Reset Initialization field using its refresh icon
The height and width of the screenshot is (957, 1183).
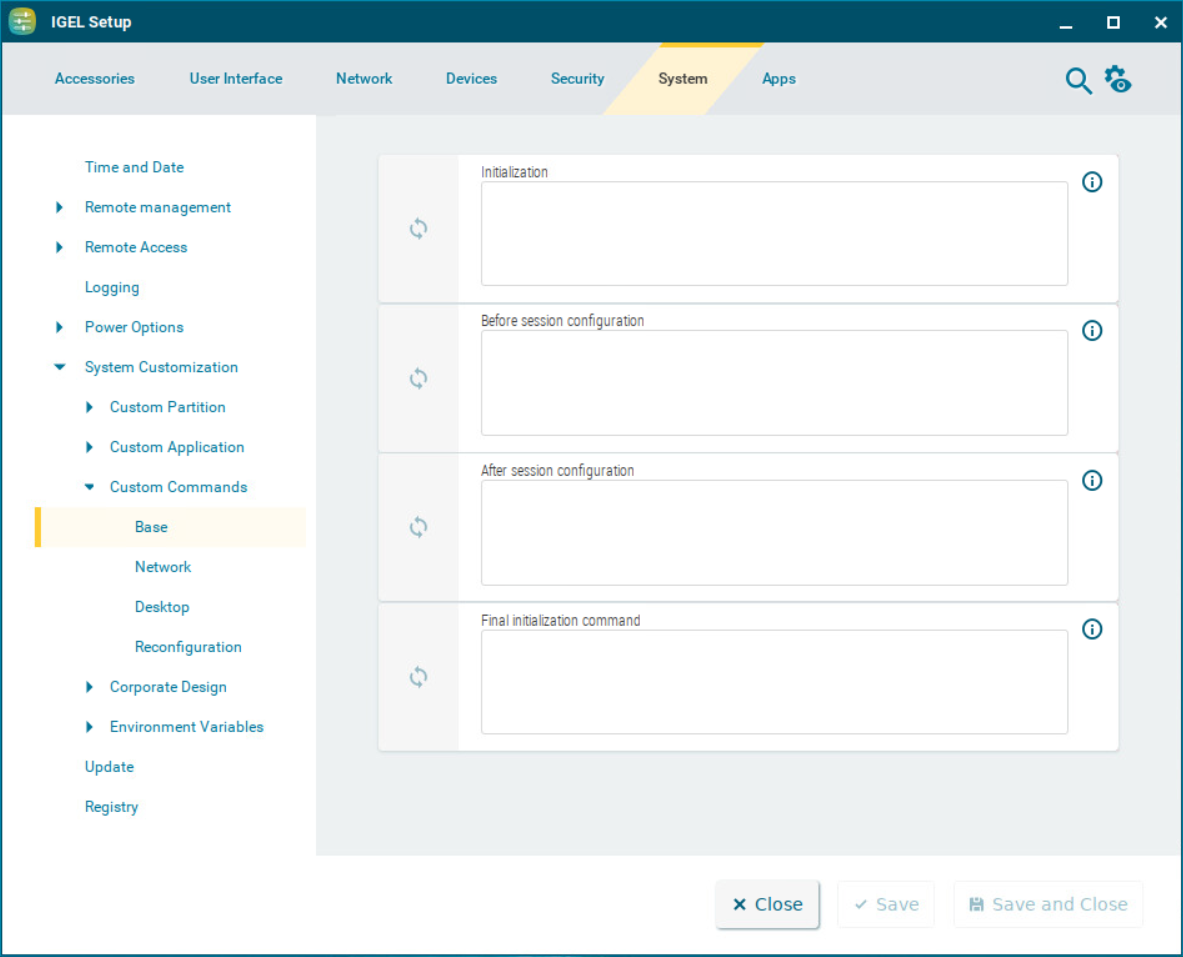(x=418, y=229)
